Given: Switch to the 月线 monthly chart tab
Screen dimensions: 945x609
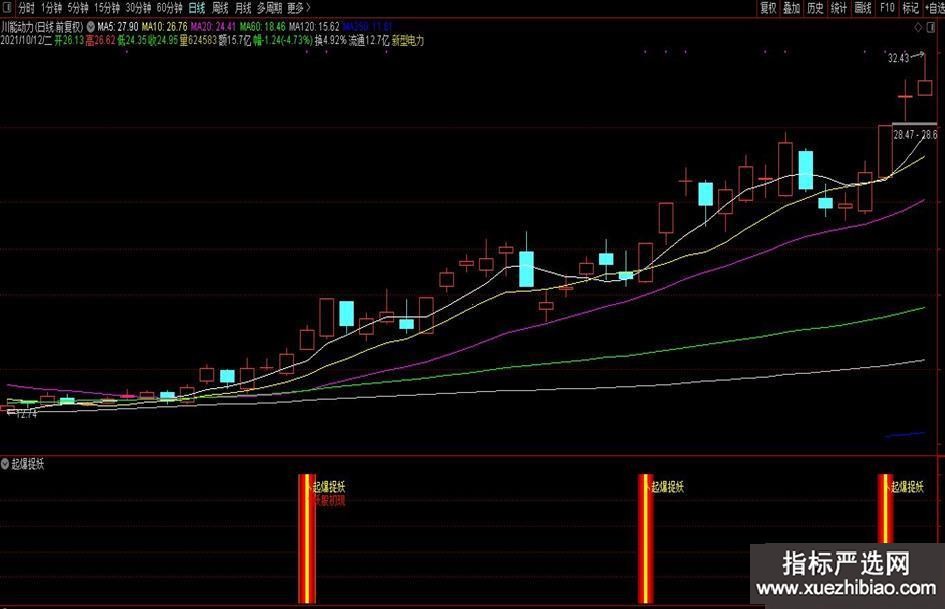Looking at the screenshot, I should (243, 8).
